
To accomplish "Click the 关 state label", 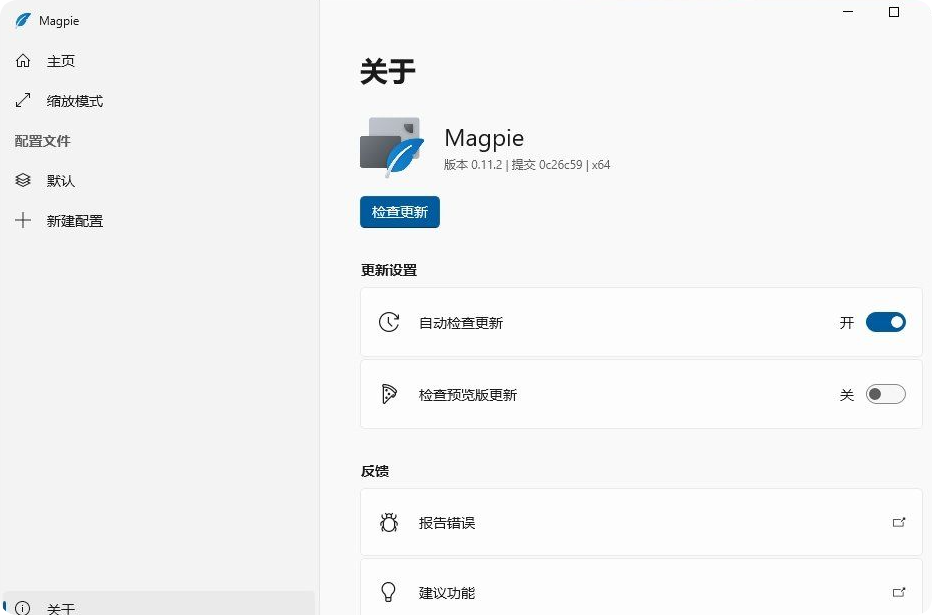I will click(x=846, y=395).
